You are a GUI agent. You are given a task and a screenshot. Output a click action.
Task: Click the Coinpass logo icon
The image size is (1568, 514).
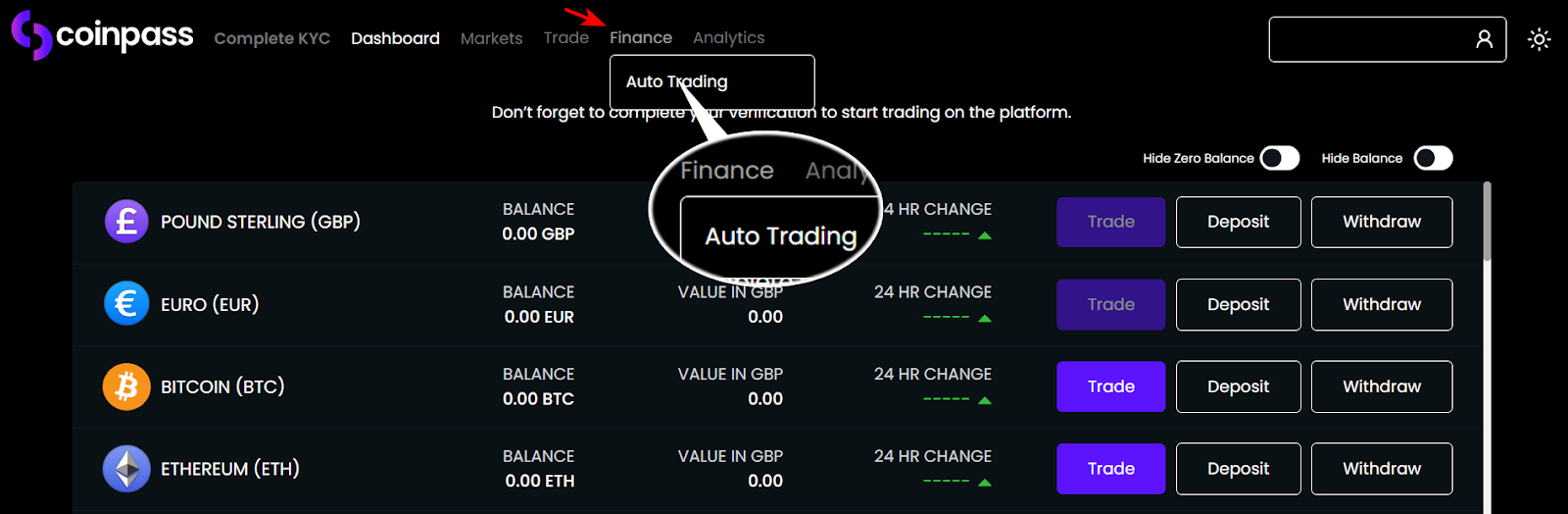click(x=30, y=35)
